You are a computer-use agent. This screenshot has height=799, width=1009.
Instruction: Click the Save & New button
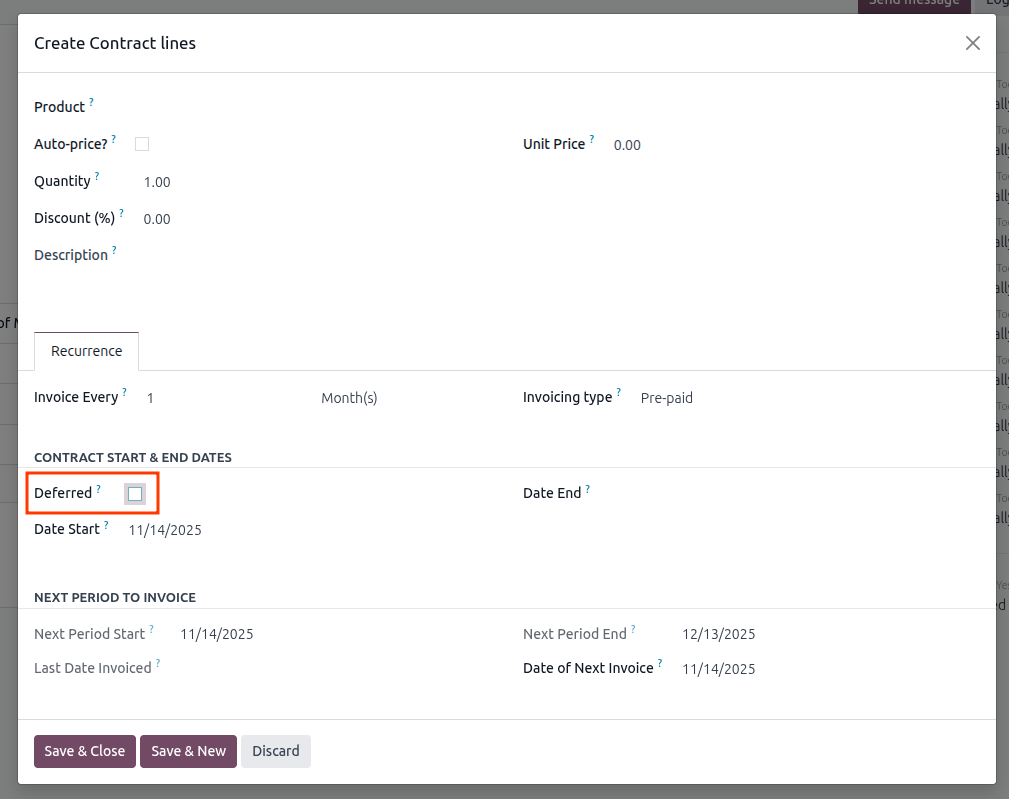(189, 751)
